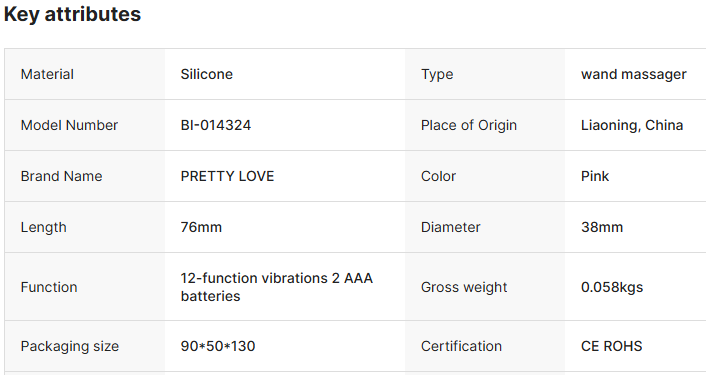Viewport: 706px width, 375px height.
Task: Click the Liaoning, China value
Action: click(632, 125)
